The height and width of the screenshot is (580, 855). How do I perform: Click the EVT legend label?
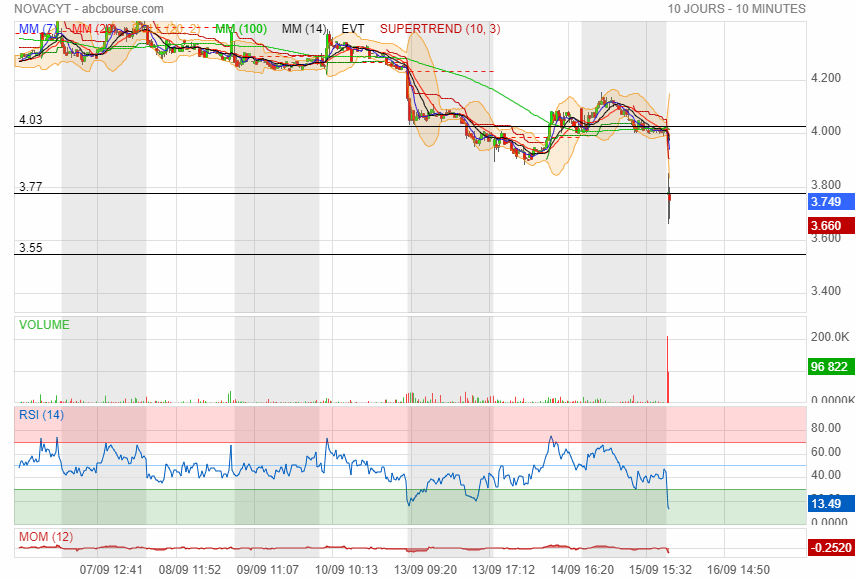[353, 29]
